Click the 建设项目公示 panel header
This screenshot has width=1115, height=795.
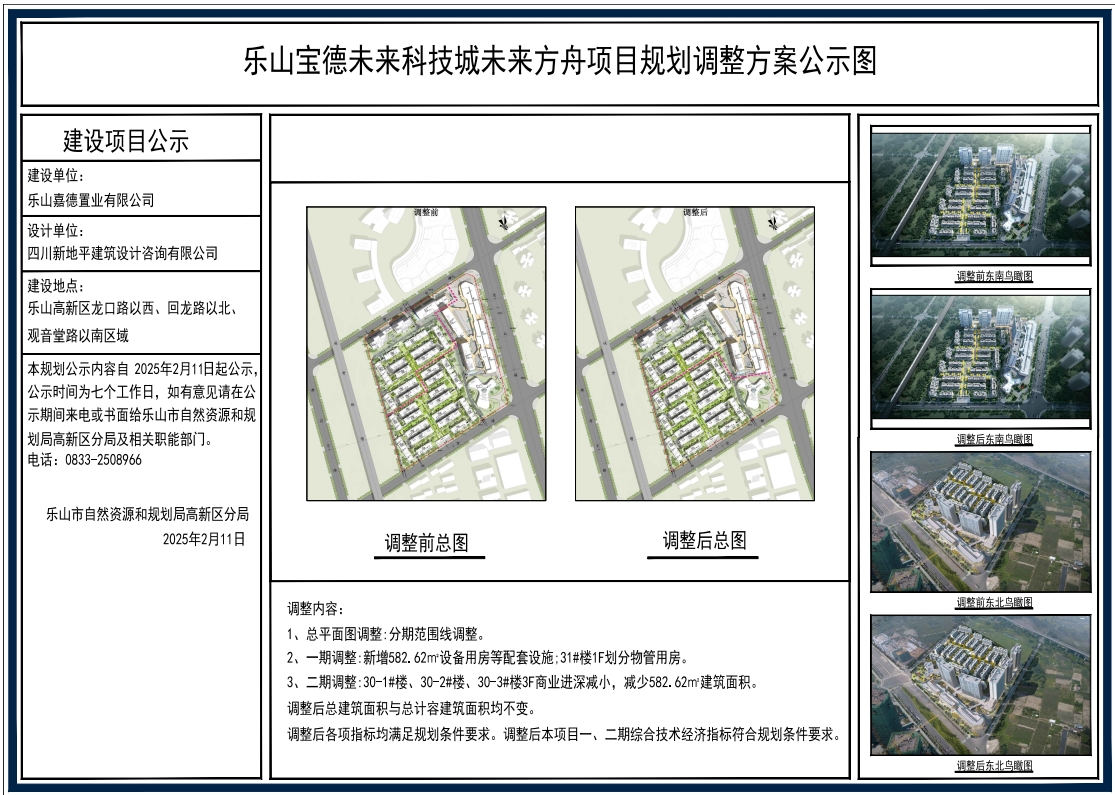(x=126, y=141)
